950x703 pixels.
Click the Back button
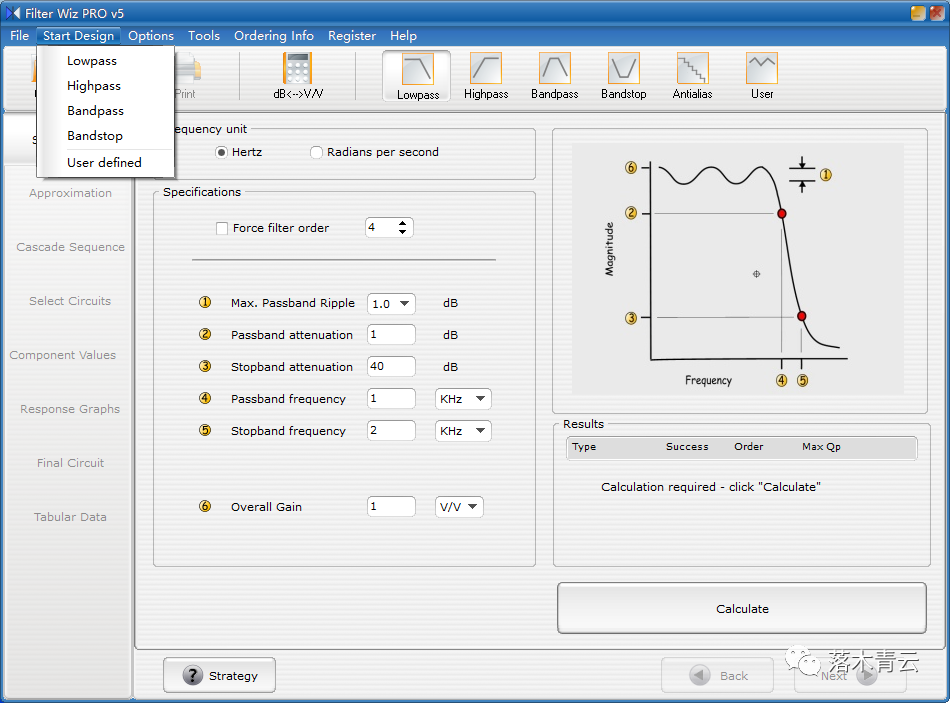tap(718, 675)
